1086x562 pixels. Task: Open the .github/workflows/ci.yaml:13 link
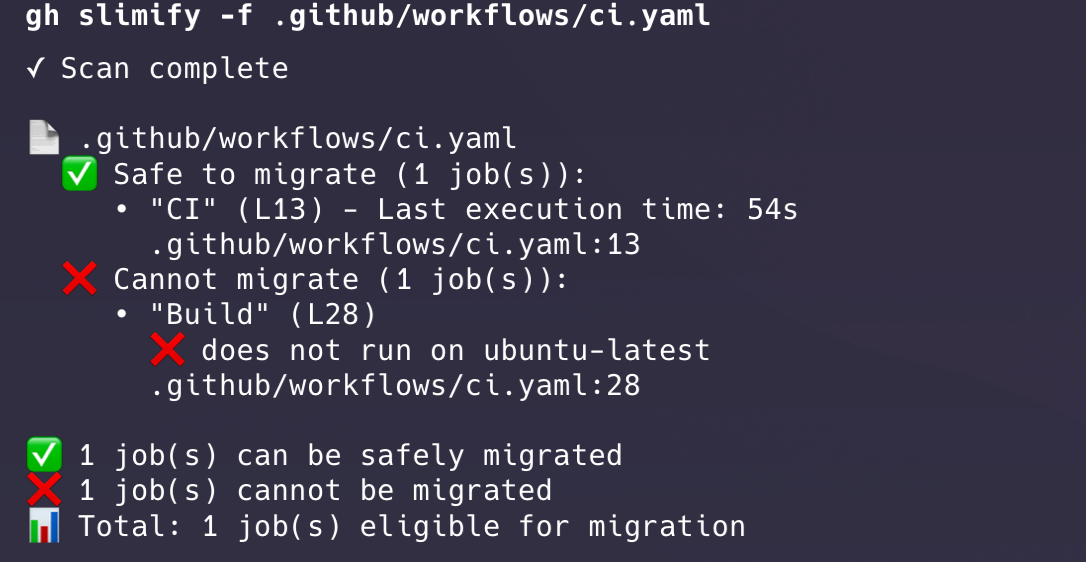click(395, 244)
